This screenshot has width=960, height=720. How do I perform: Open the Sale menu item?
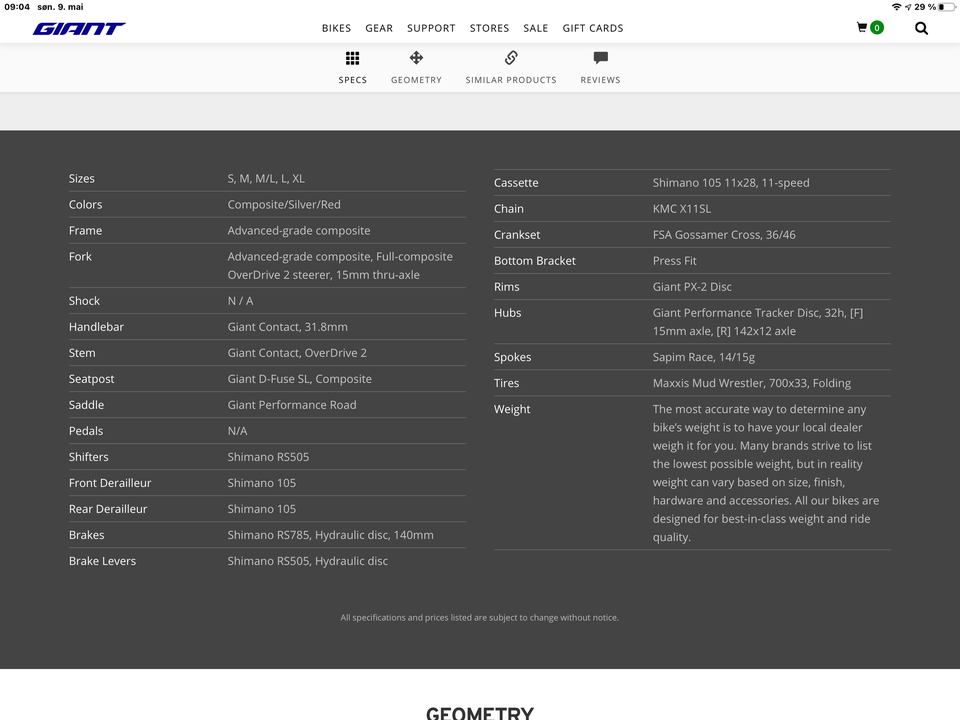tap(536, 28)
